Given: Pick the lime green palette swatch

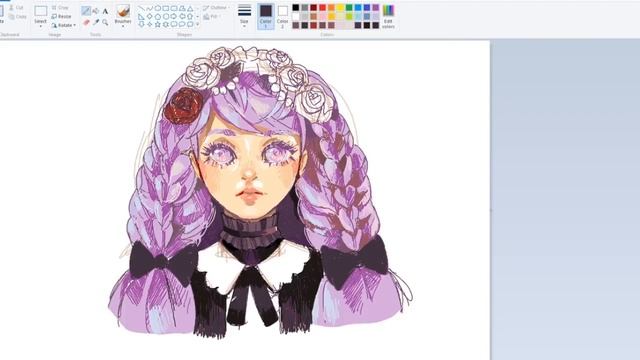Looking at the screenshot, I should click(x=349, y=16).
